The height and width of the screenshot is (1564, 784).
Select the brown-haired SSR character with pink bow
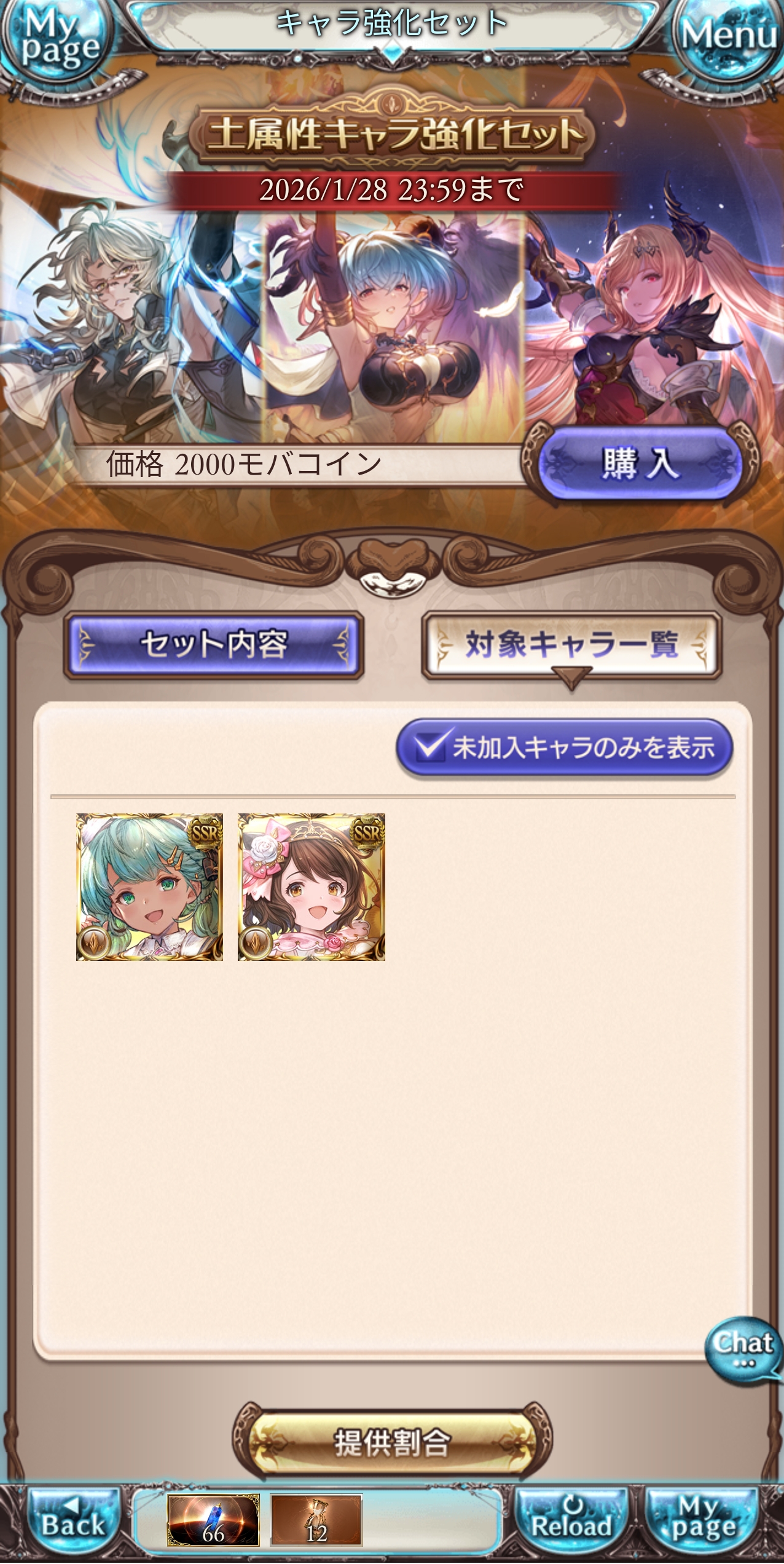312,887
